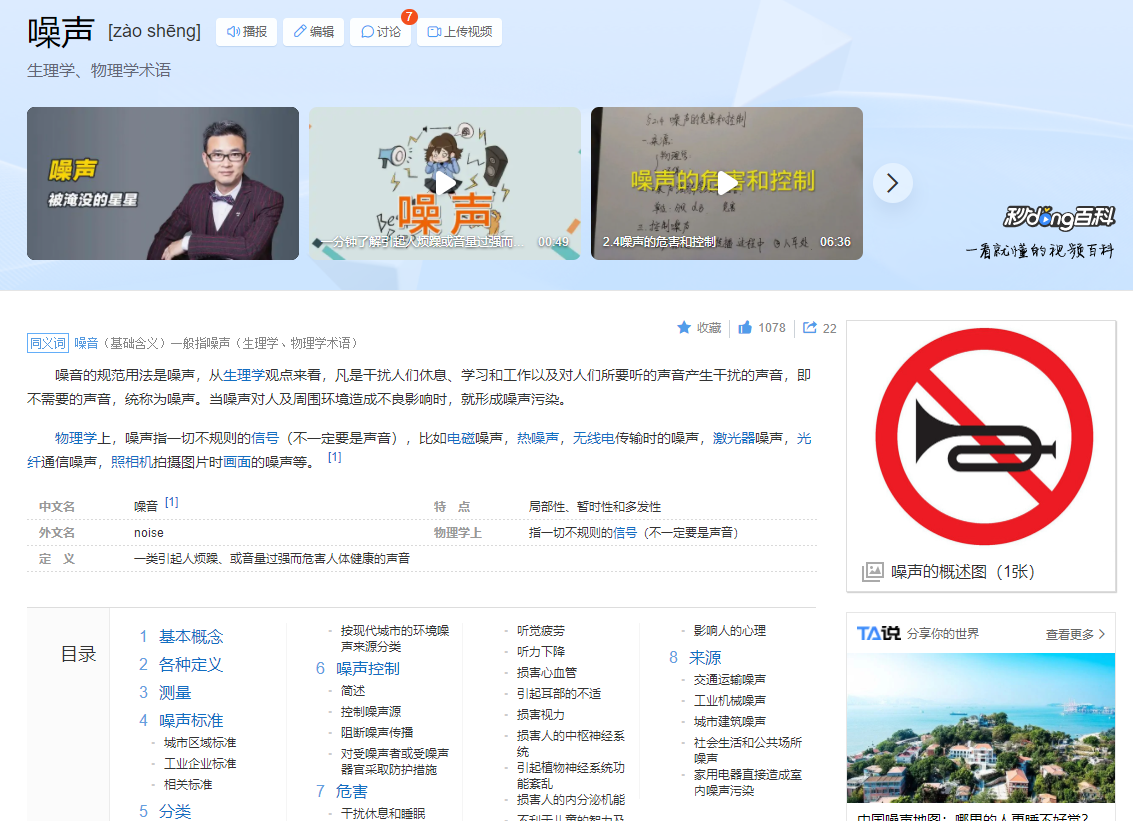Go to 城市区域标准 subsection

200,742
